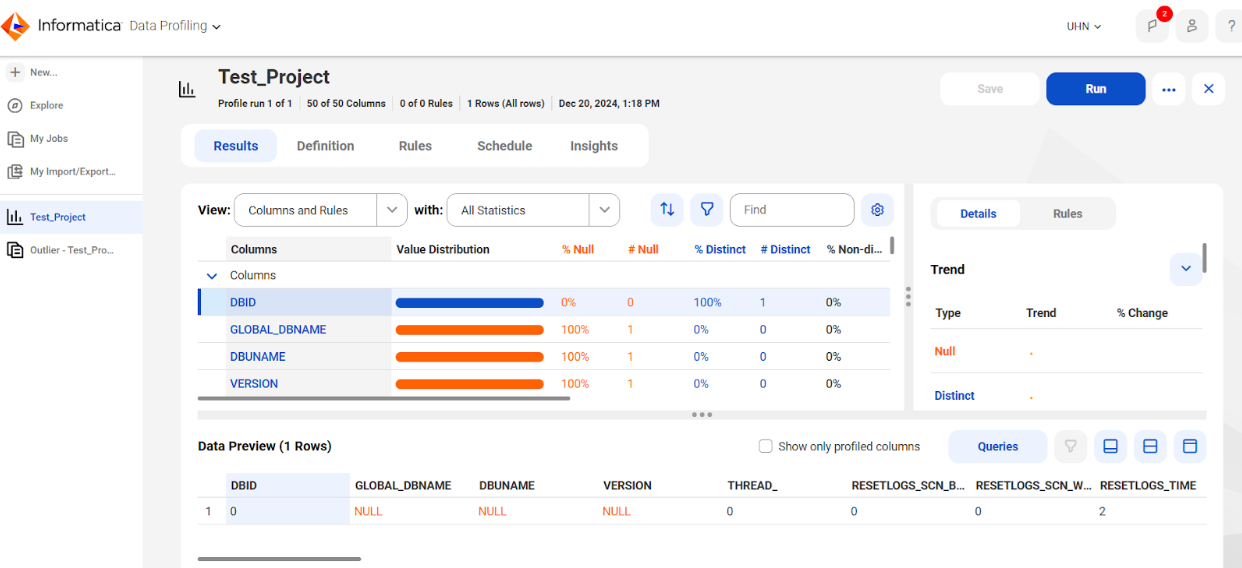Select the VERSION column row
This screenshot has height=568, width=1242.
pos(544,383)
